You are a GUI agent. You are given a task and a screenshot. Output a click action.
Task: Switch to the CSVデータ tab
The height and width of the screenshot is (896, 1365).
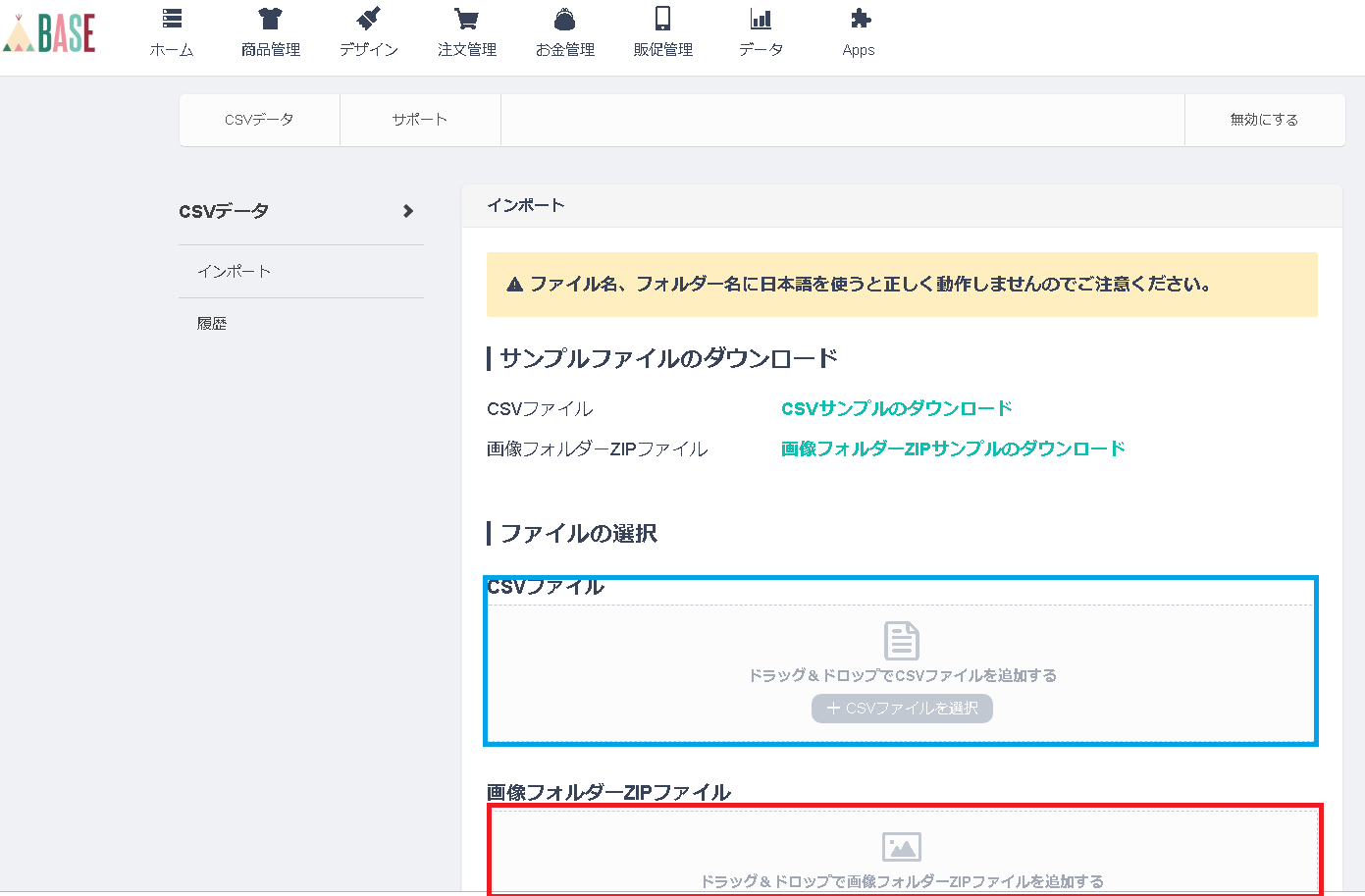pyautogui.click(x=258, y=119)
